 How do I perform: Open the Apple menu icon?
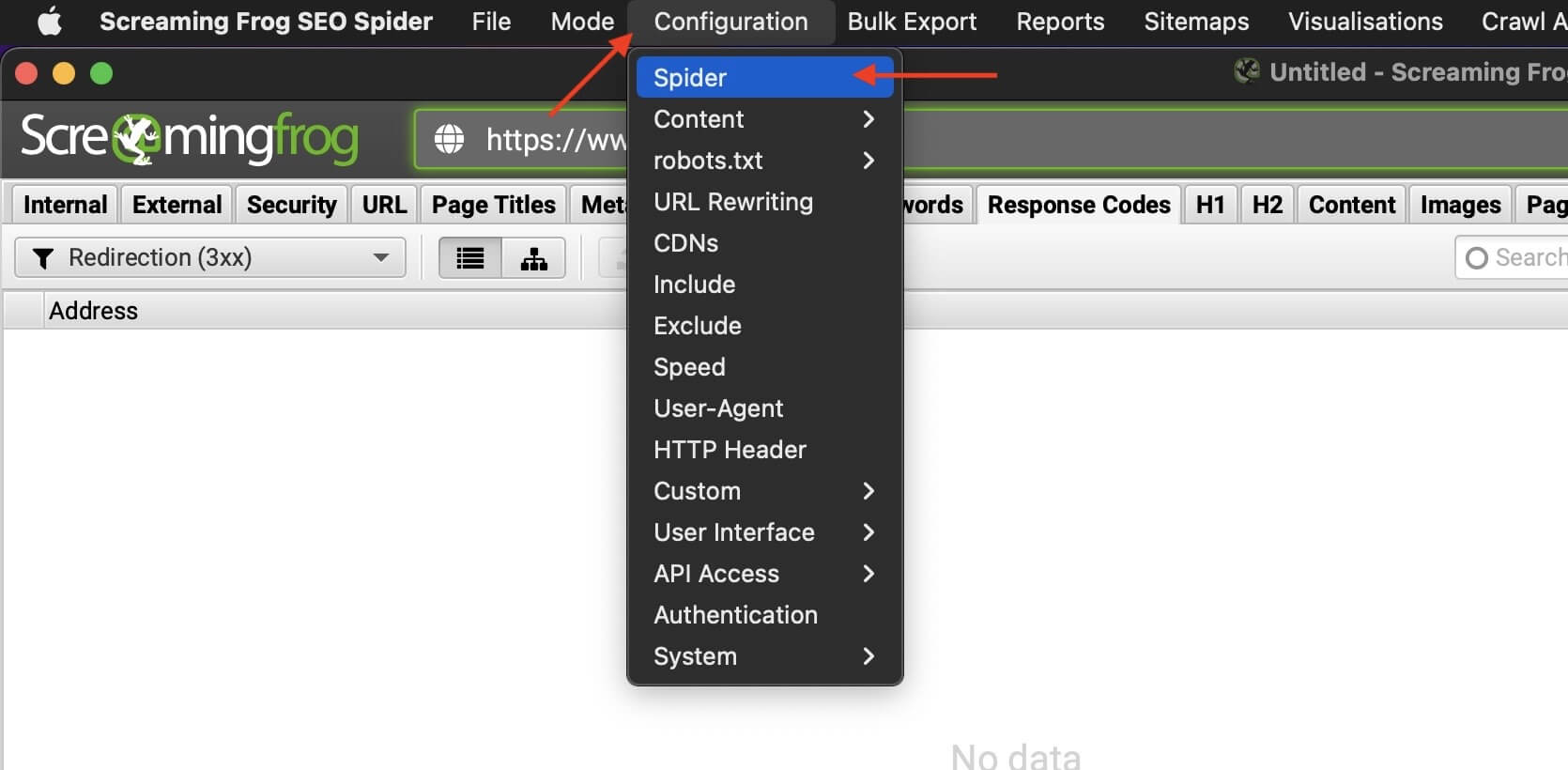pyautogui.click(x=49, y=21)
